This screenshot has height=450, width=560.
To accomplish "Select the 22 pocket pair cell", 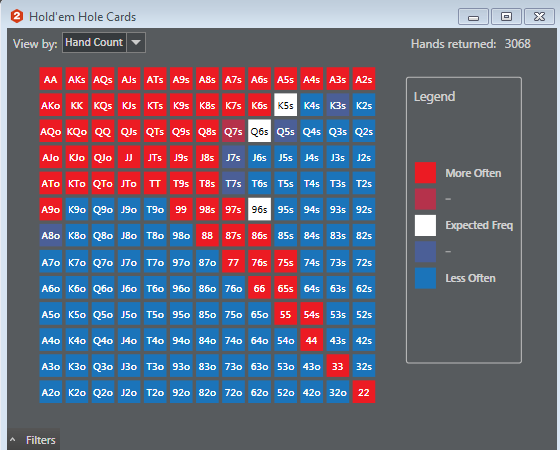I will pos(364,392).
